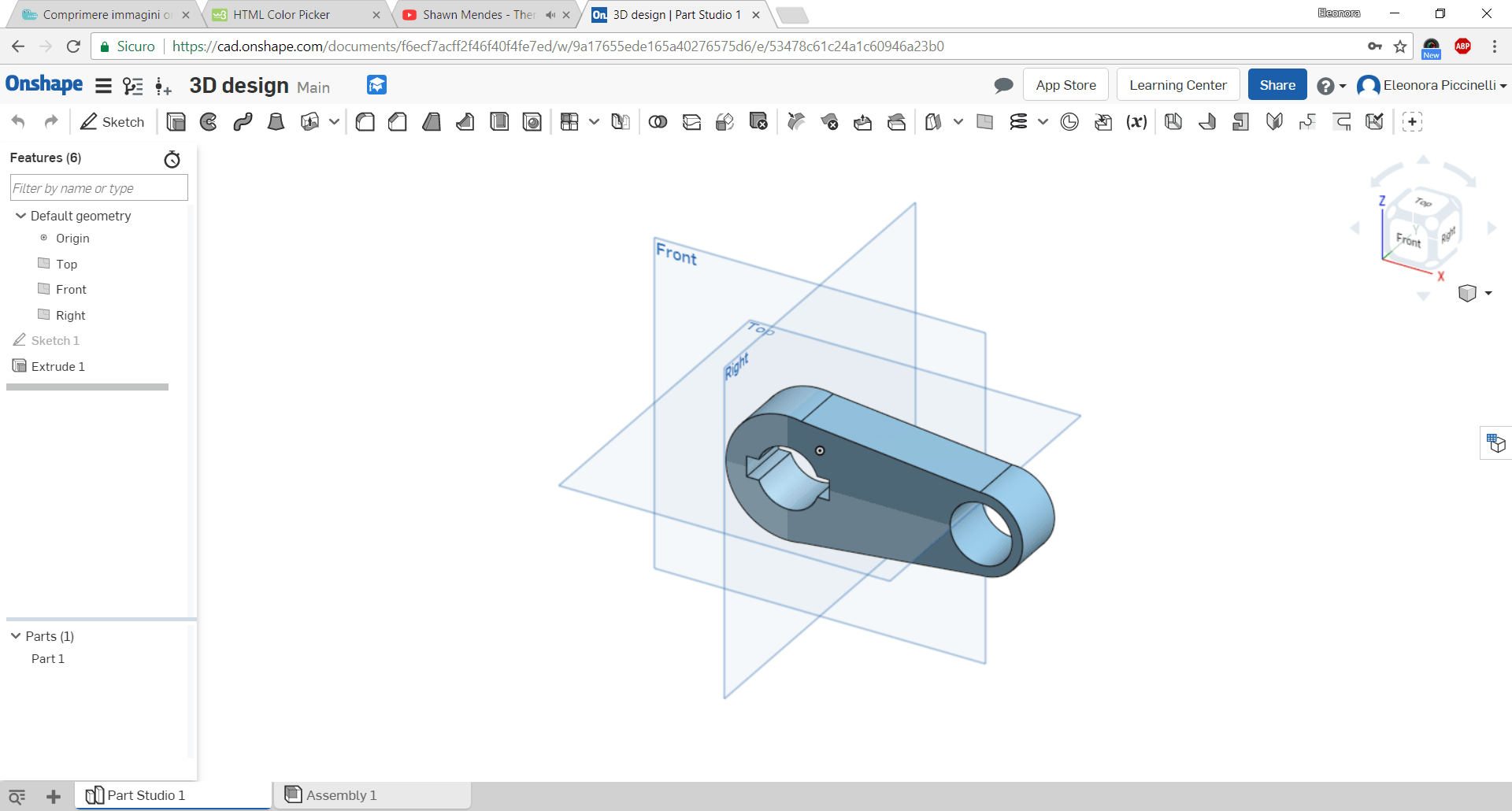Expand the surface tools dropdown arrow
Viewport: 1512px width, 811px height.
pos(958,122)
